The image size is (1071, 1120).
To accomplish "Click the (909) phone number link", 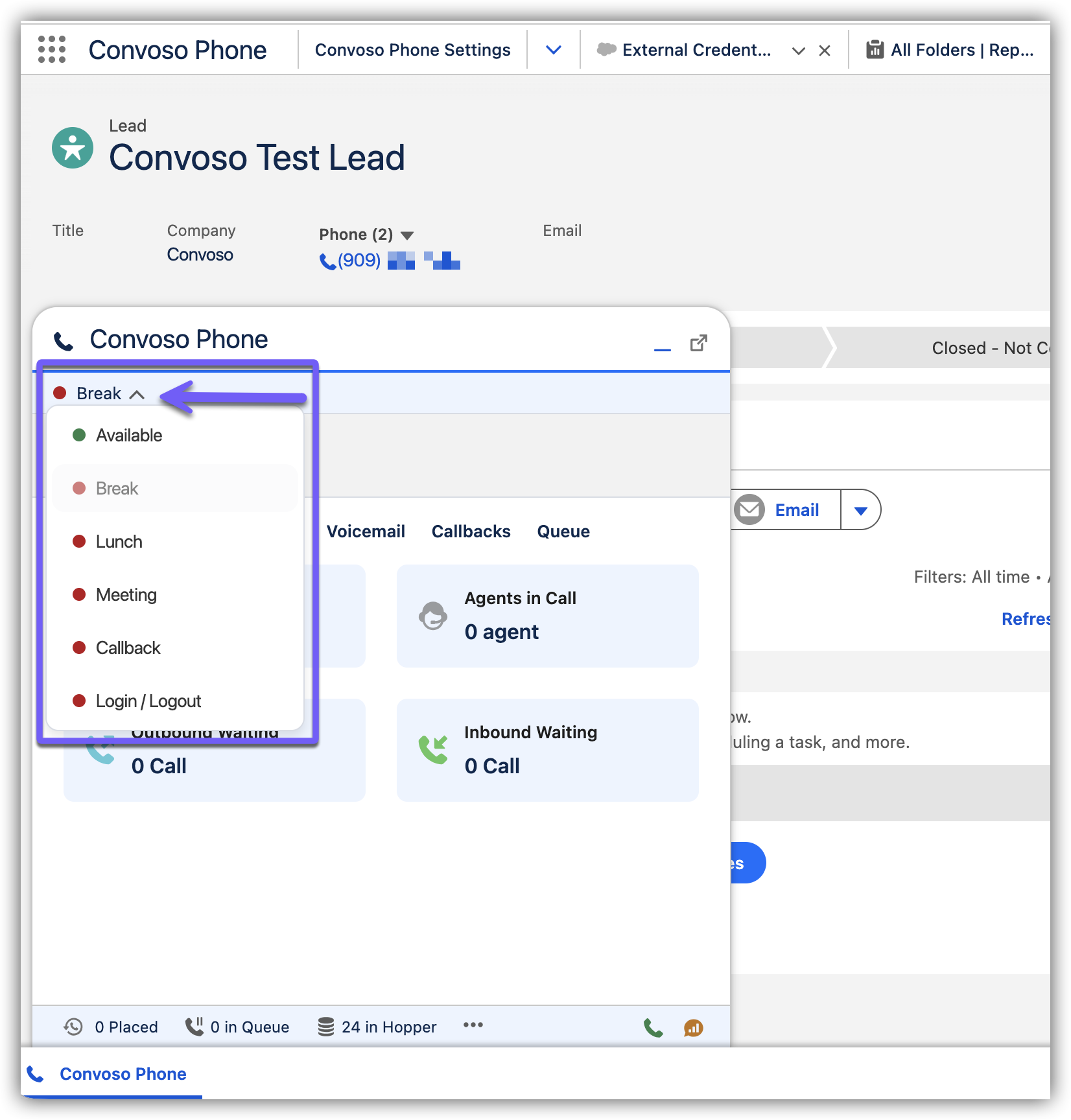I will pyautogui.click(x=359, y=261).
